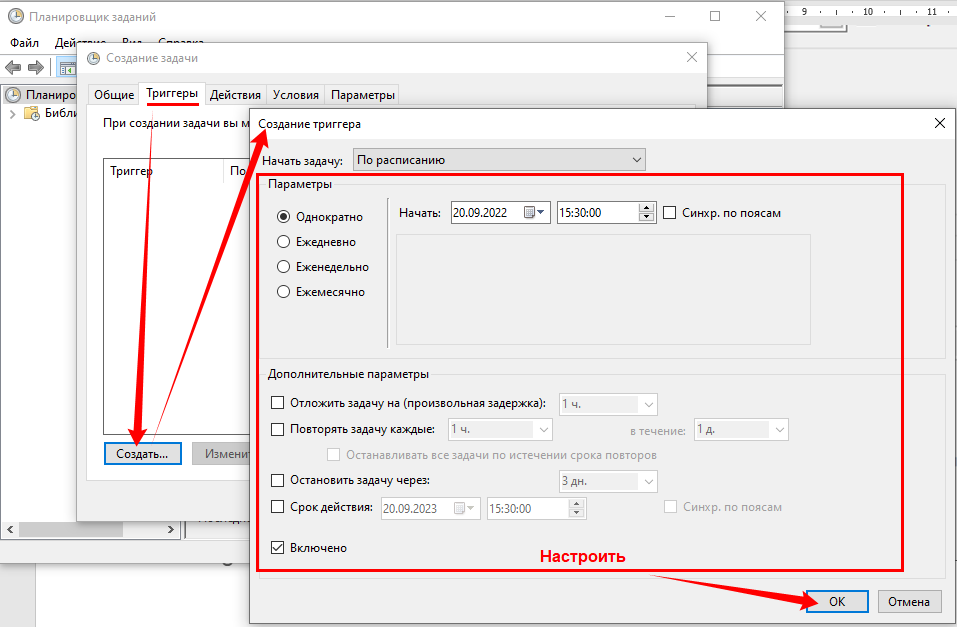Toggle the Включено checkbox
Screen dimensions: 957x627
coord(278,548)
